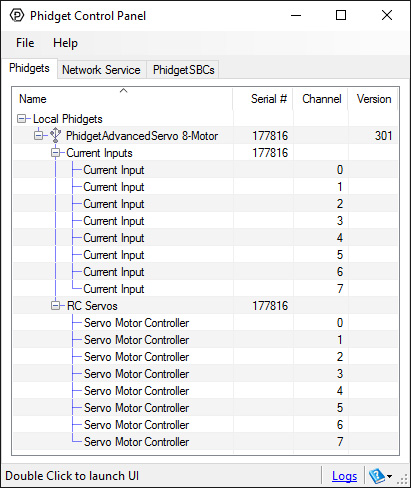Click the USB icon beside PhidgetAdvancedServo 8-Motor
The width and height of the screenshot is (411, 488).
[55, 135]
